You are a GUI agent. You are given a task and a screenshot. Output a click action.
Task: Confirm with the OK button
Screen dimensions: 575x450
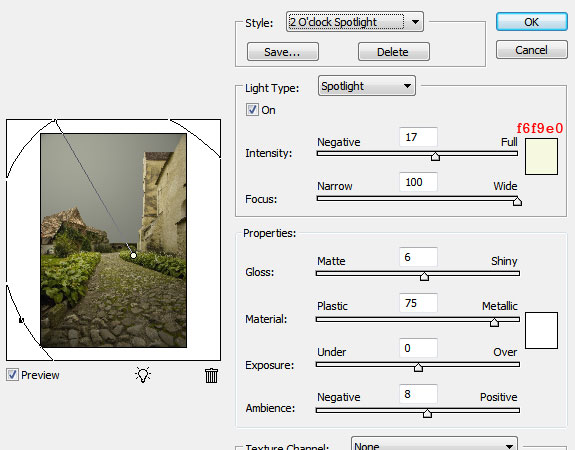[532, 22]
